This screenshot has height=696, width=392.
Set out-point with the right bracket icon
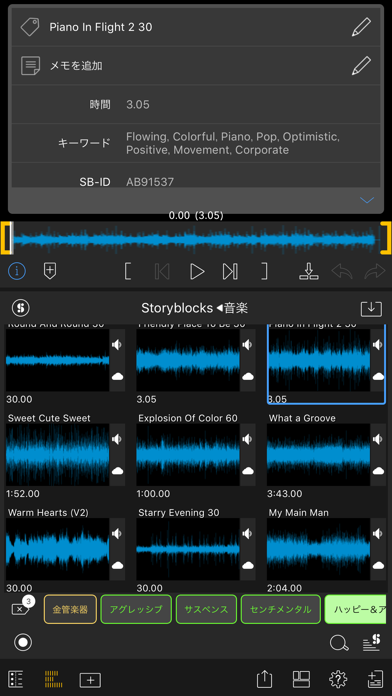click(x=265, y=271)
